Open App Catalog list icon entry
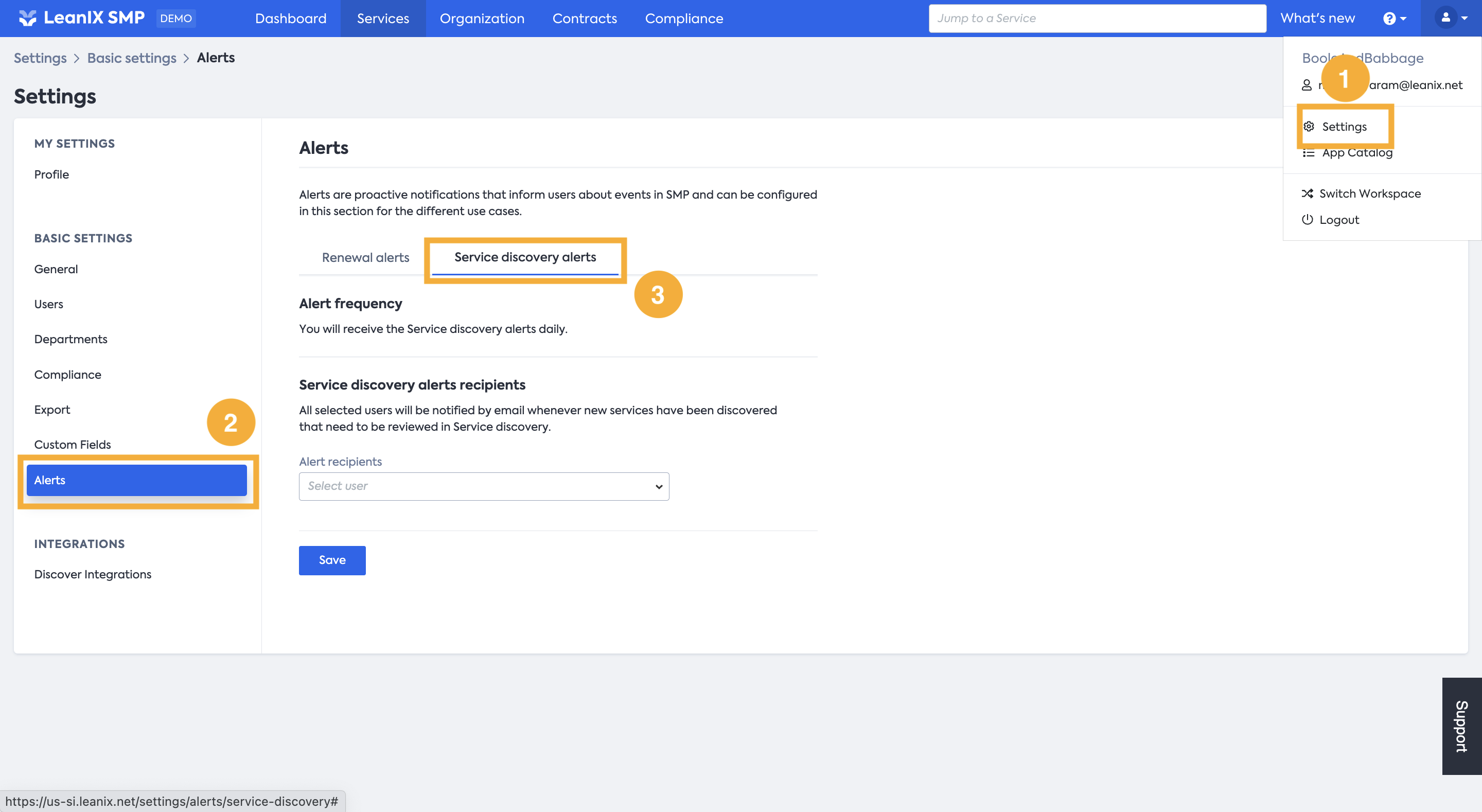 pos(1309,153)
